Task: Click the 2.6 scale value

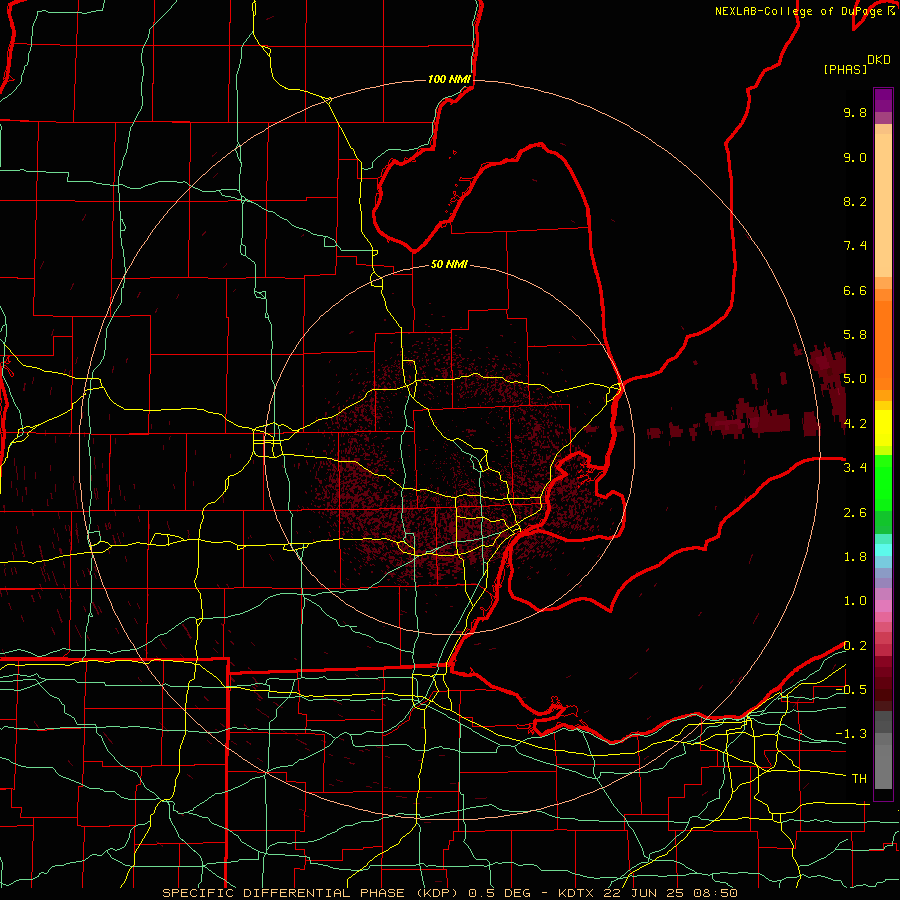Action: coord(855,513)
